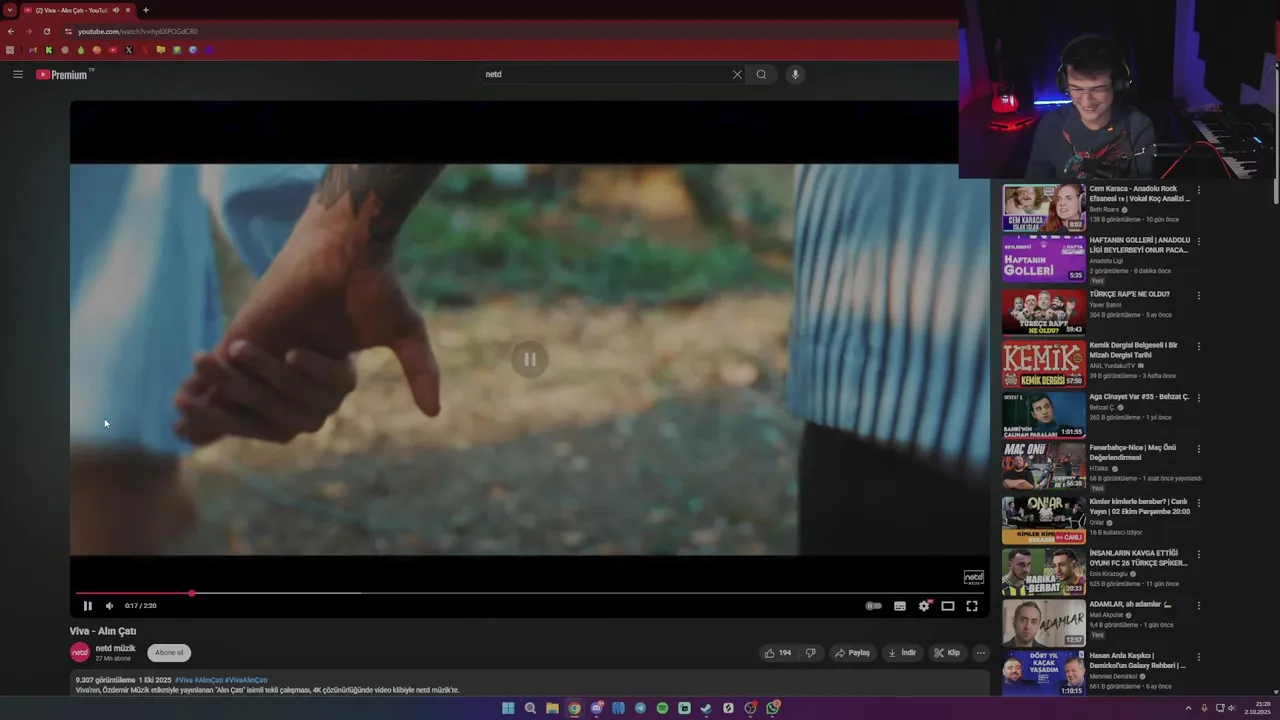Start voice search with microphone

[x=795, y=74]
